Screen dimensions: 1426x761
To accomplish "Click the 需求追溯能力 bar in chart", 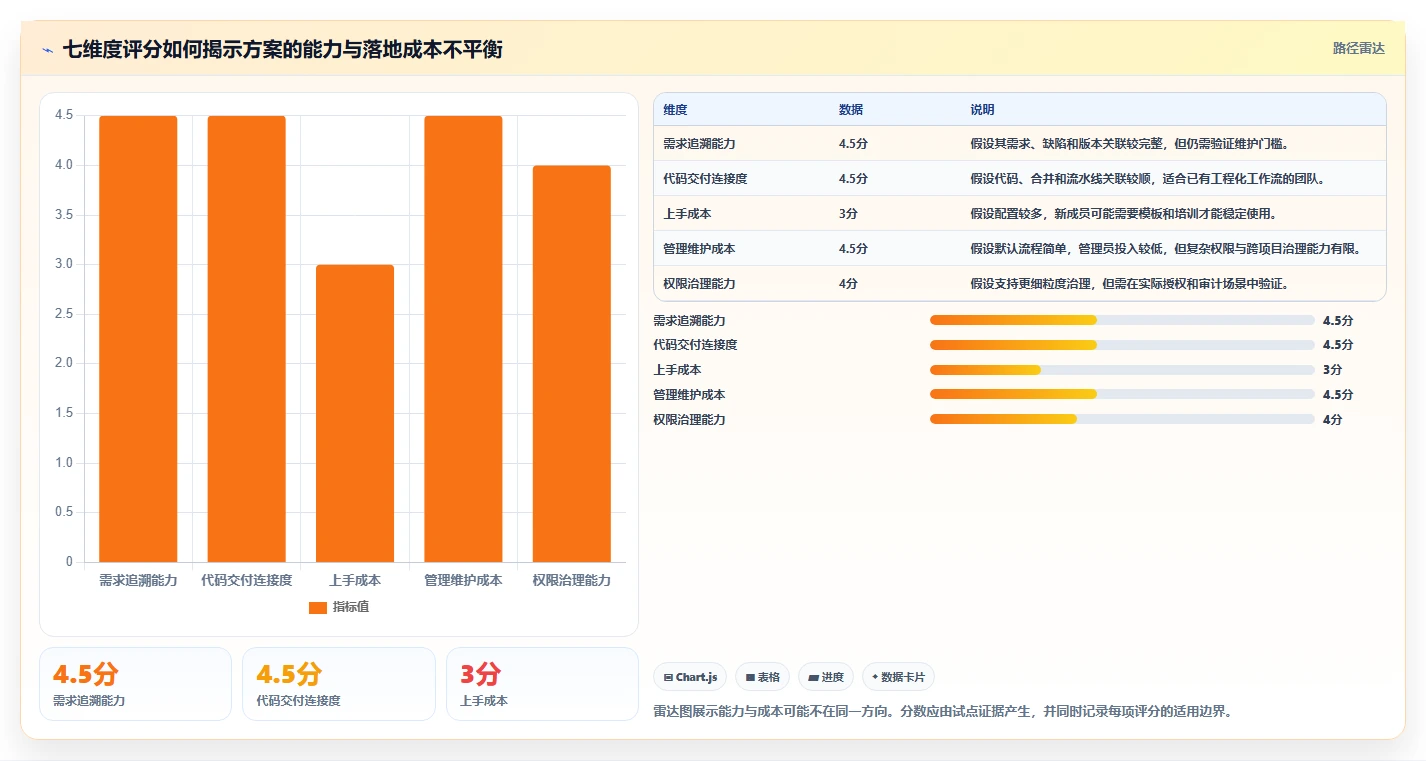I will click(x=138, y=339).
